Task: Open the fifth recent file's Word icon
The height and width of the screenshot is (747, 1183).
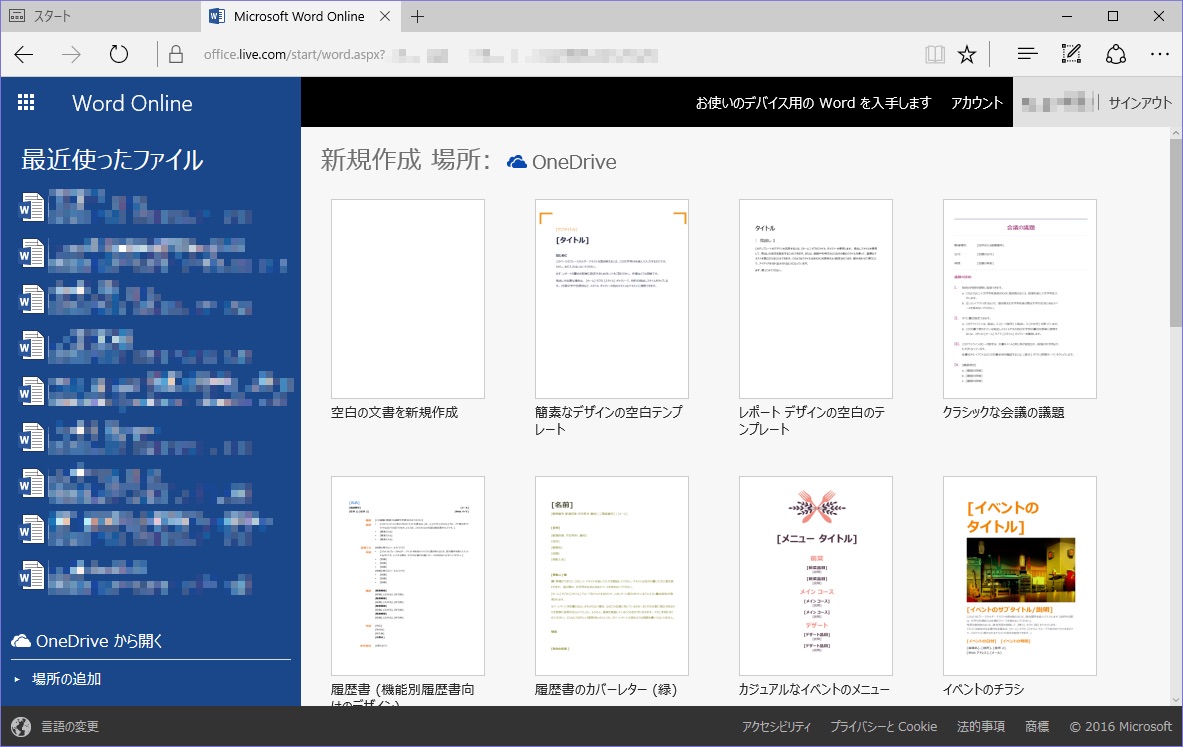Action: 32,392
